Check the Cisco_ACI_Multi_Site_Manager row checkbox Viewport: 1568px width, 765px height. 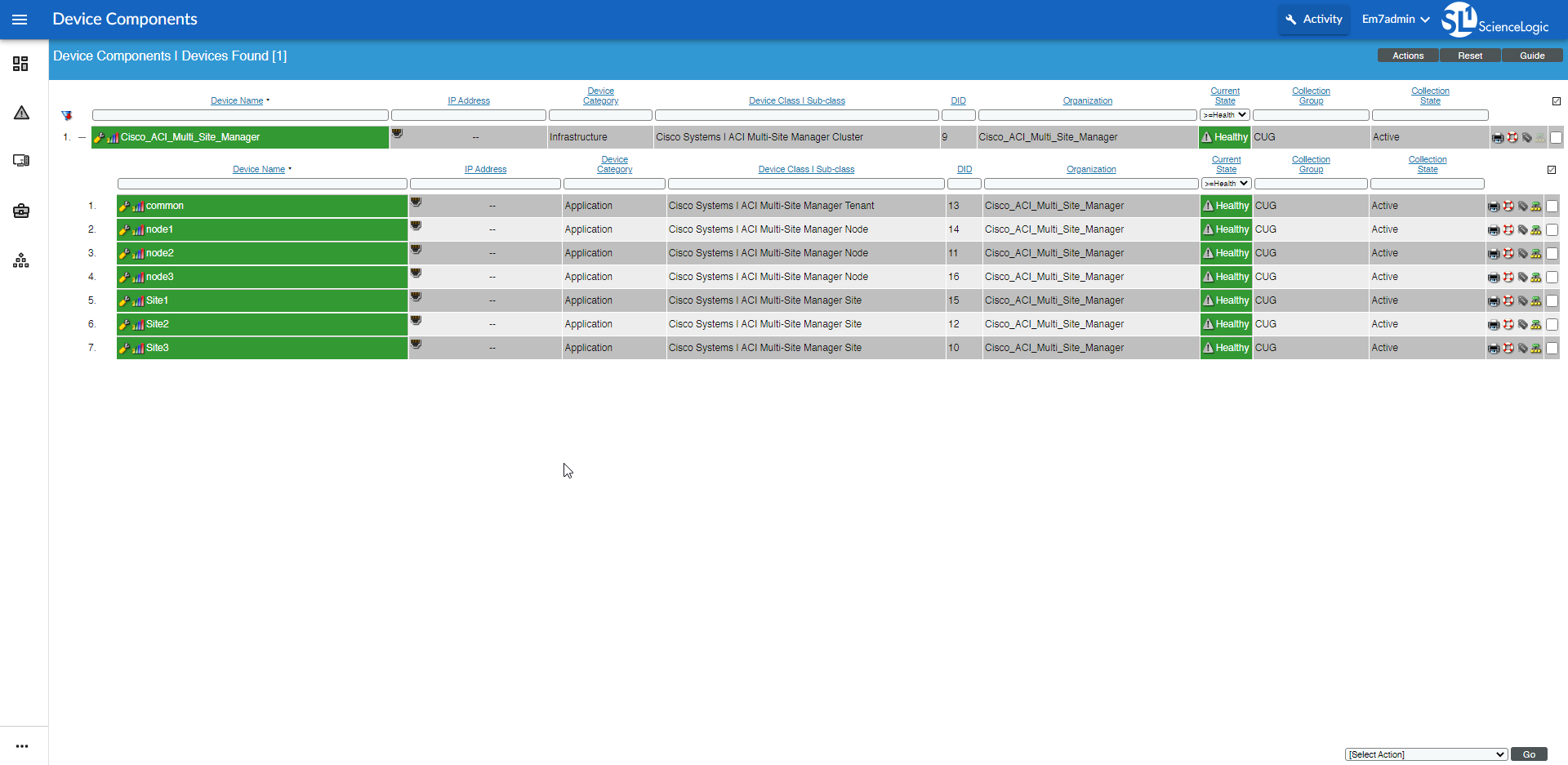[x=1557, y=138]
